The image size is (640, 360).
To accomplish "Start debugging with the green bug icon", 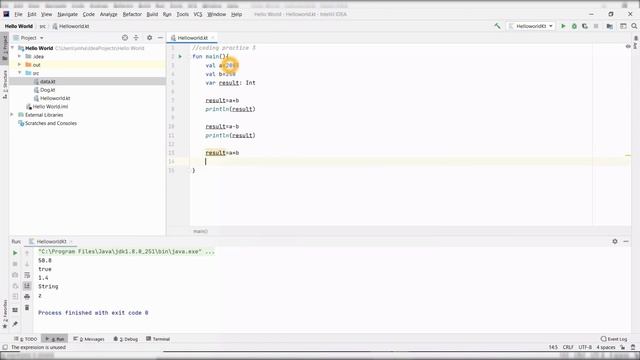I will click(x=574, y=26).
